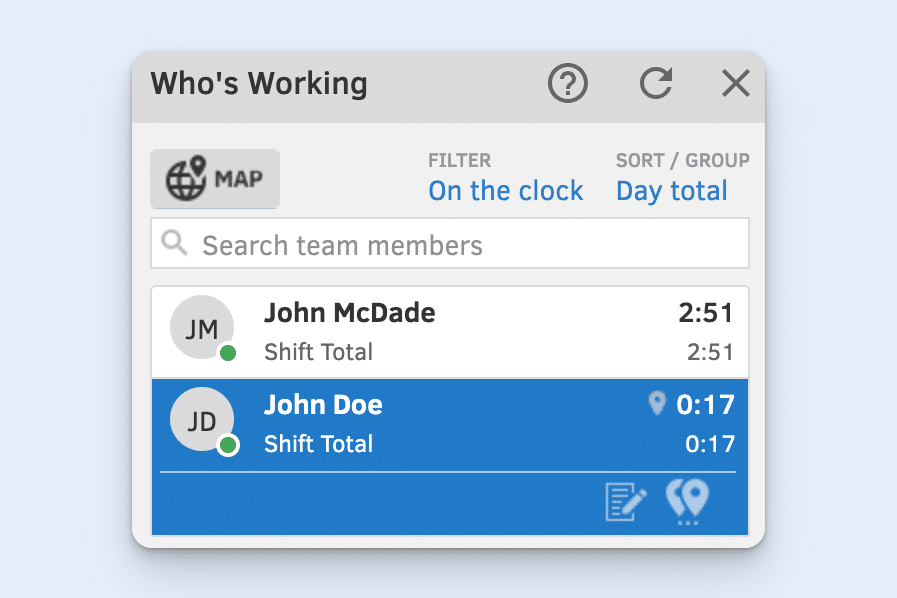Click John Doe's JD avatar circle
Screen dimensions: 897x598
tap(202, 419)
